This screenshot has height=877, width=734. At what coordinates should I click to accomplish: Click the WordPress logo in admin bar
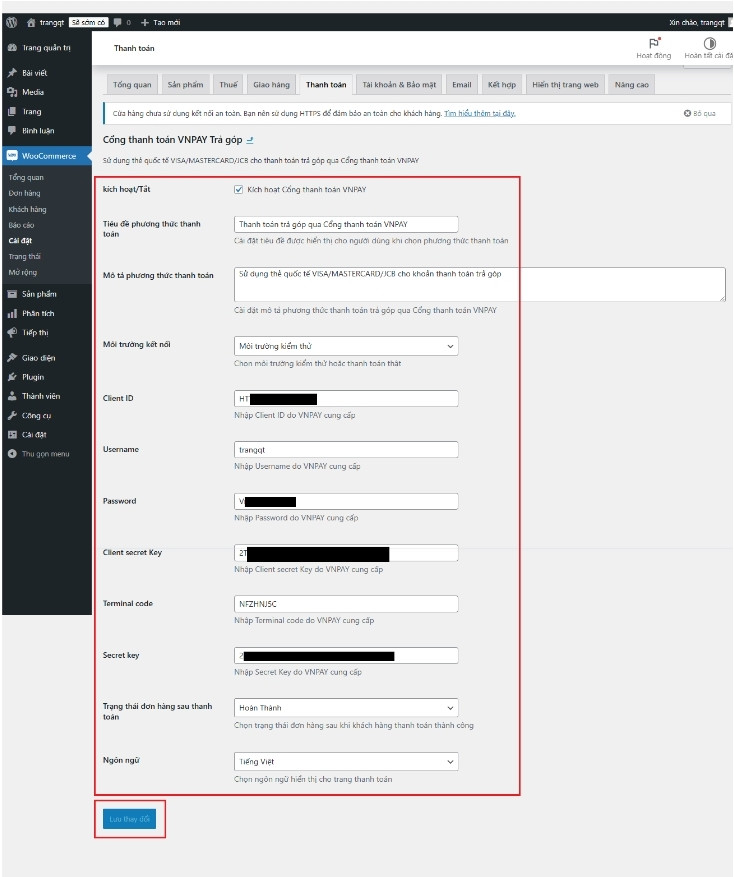tap(11, 21)
